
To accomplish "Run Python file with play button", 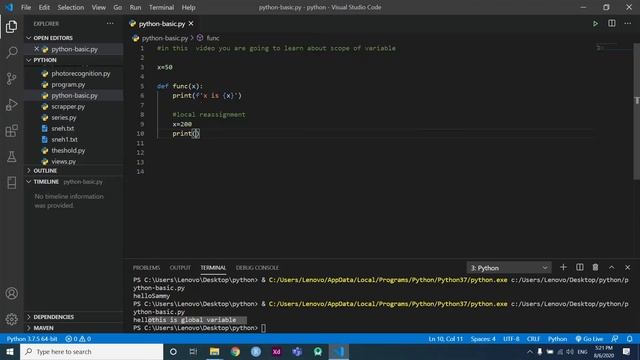I will pos(596,24).
